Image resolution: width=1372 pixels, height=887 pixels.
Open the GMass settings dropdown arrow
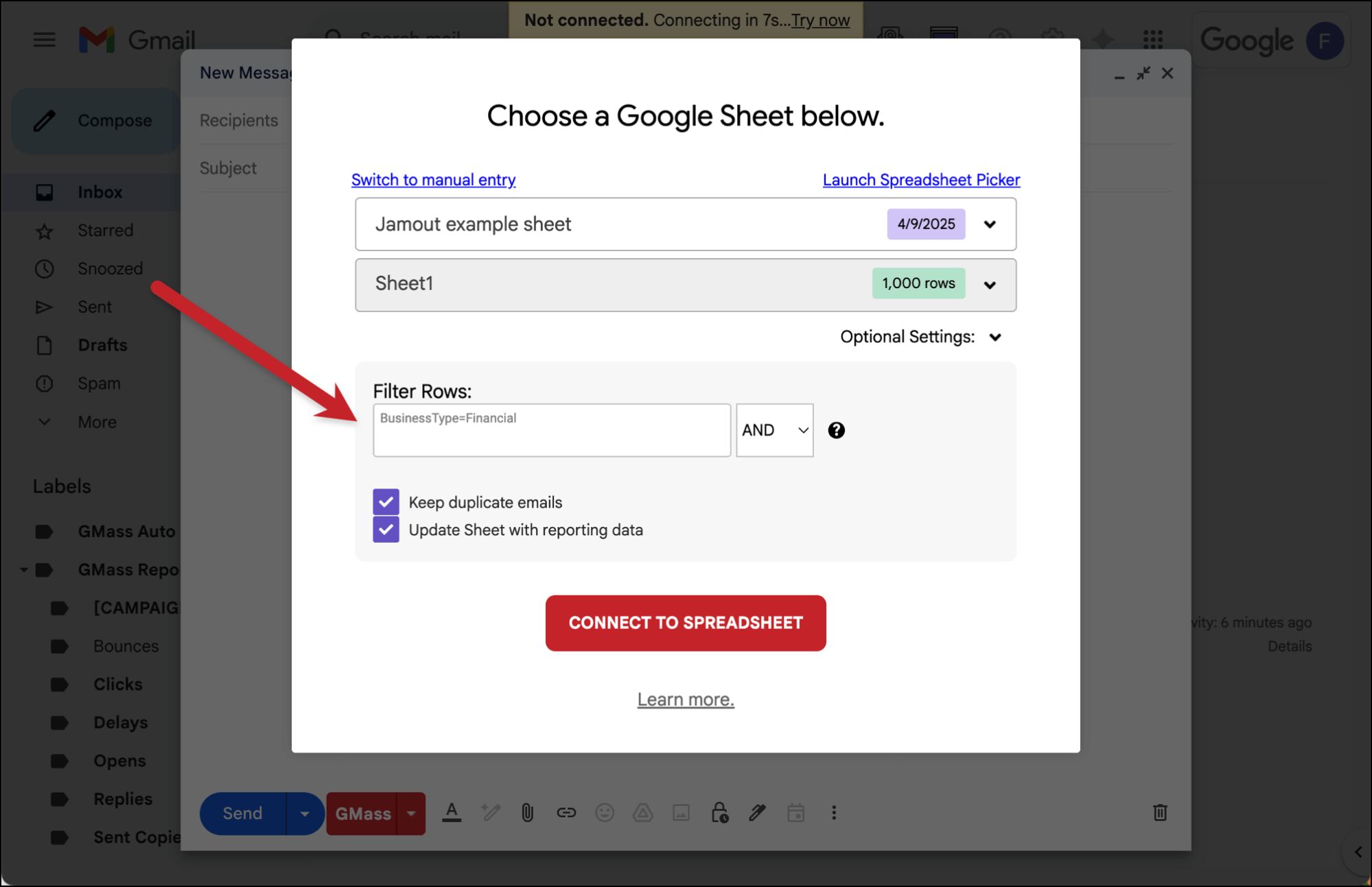(411, 814)
